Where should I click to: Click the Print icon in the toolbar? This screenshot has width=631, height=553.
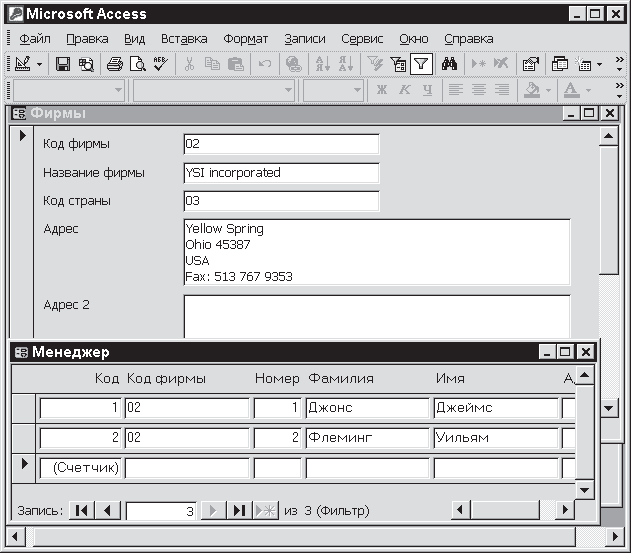tap(115, 64)
